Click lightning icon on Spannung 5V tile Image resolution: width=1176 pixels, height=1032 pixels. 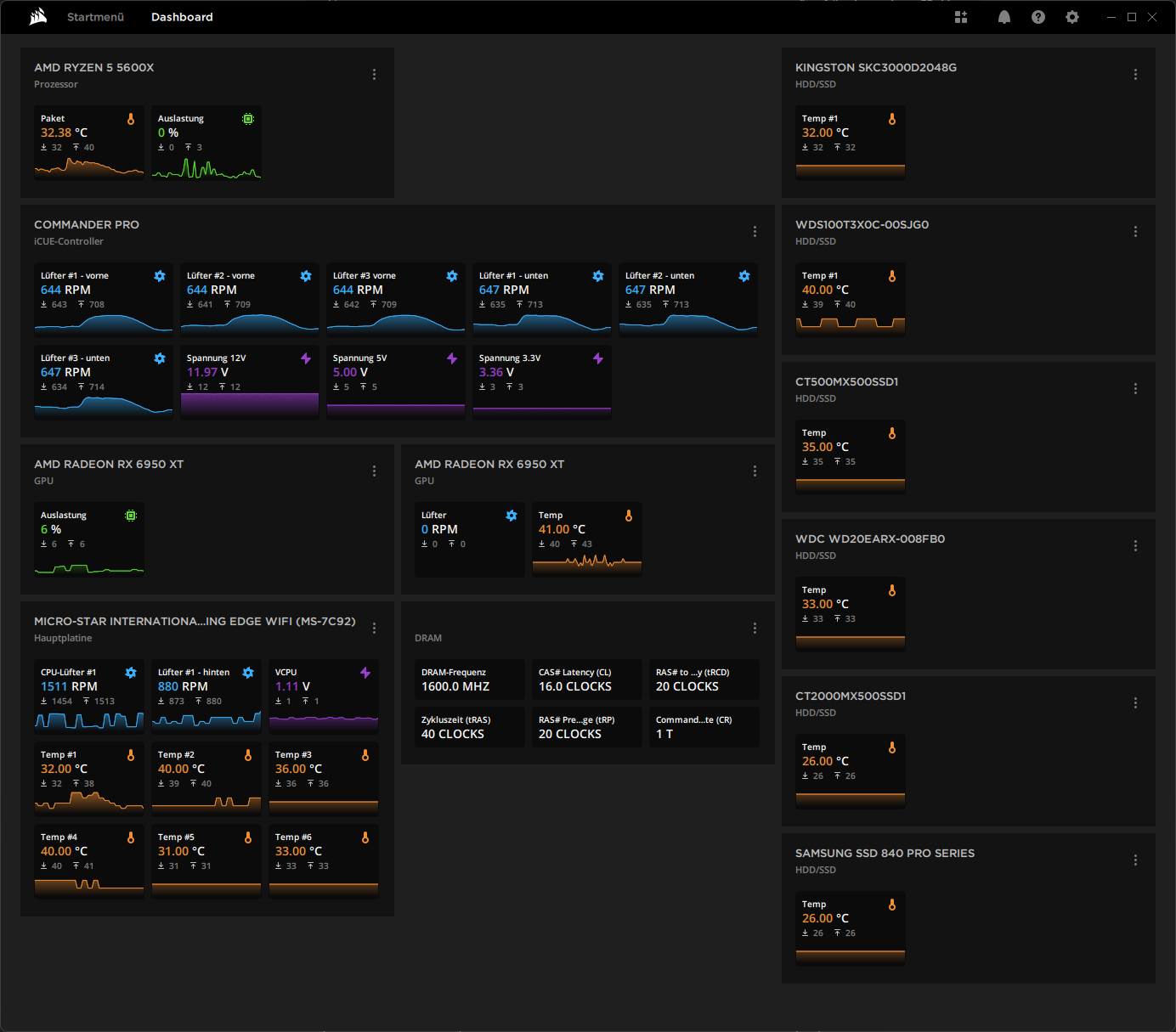(452, 358)
